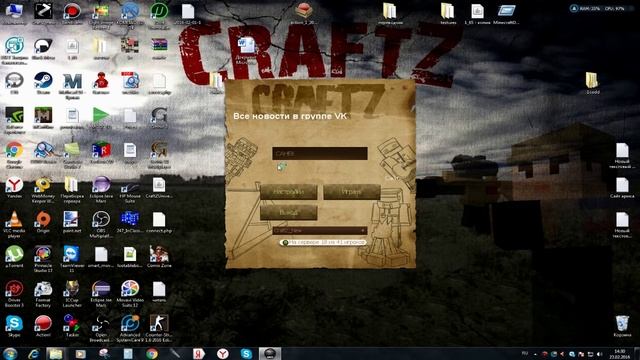640x360 pixels.
Task: Open Steam from the desktop
Action: point(43,83)
